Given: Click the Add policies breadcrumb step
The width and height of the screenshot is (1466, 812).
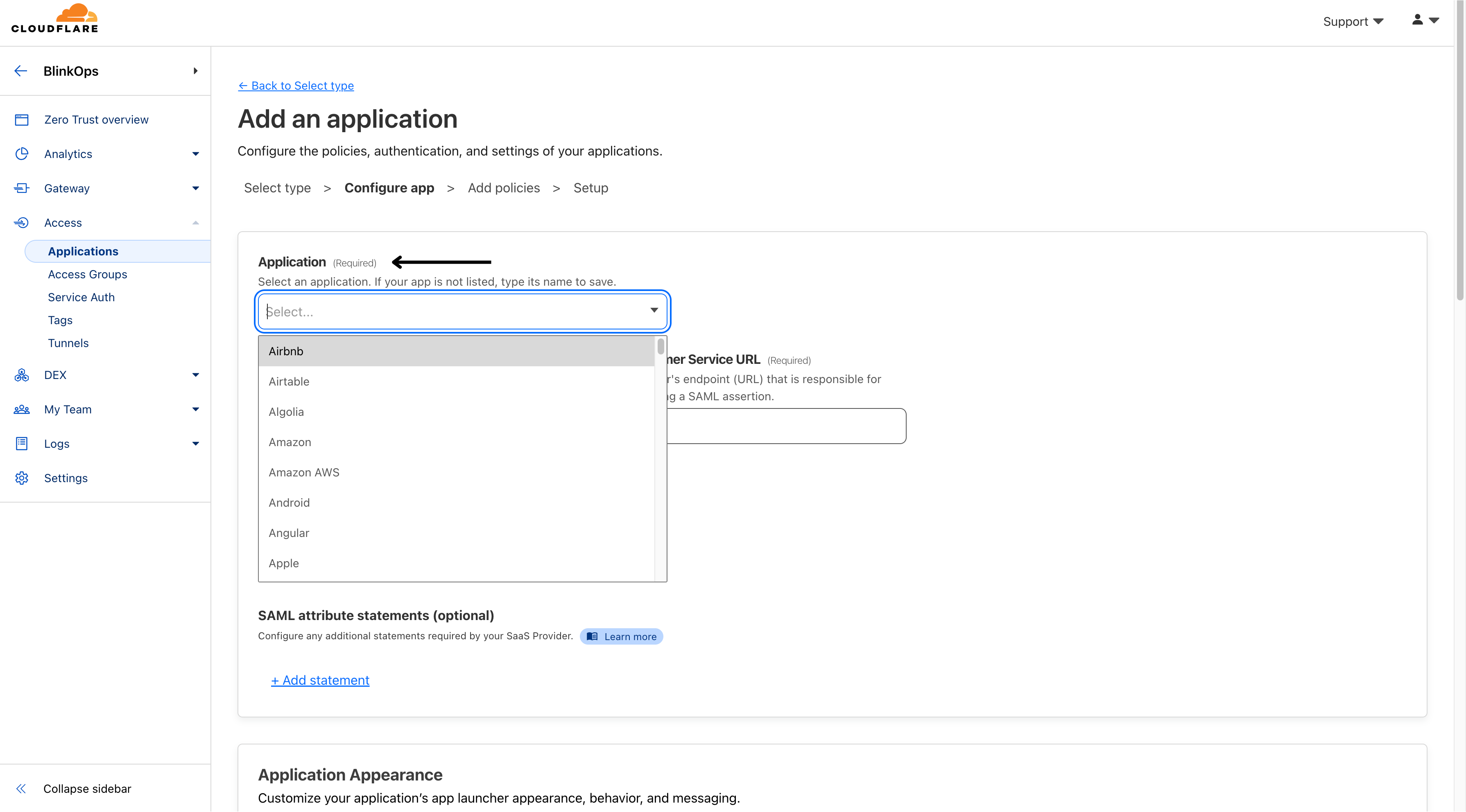Looking at the screenshot, I should [x=504, y=188].
